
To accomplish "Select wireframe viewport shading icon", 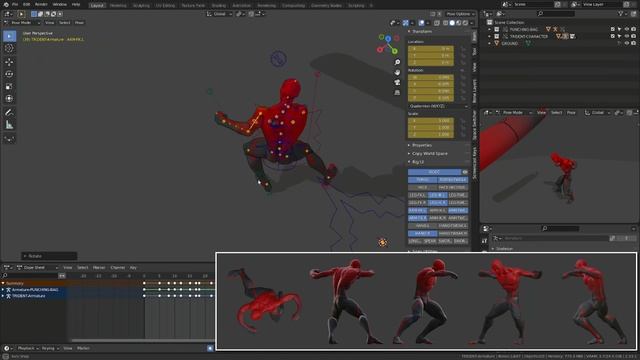I will point(445,23).
